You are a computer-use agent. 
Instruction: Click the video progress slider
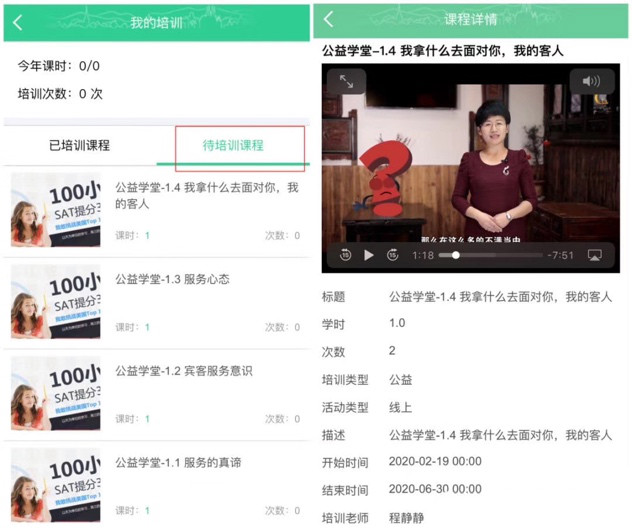click(x=490, y=255)
